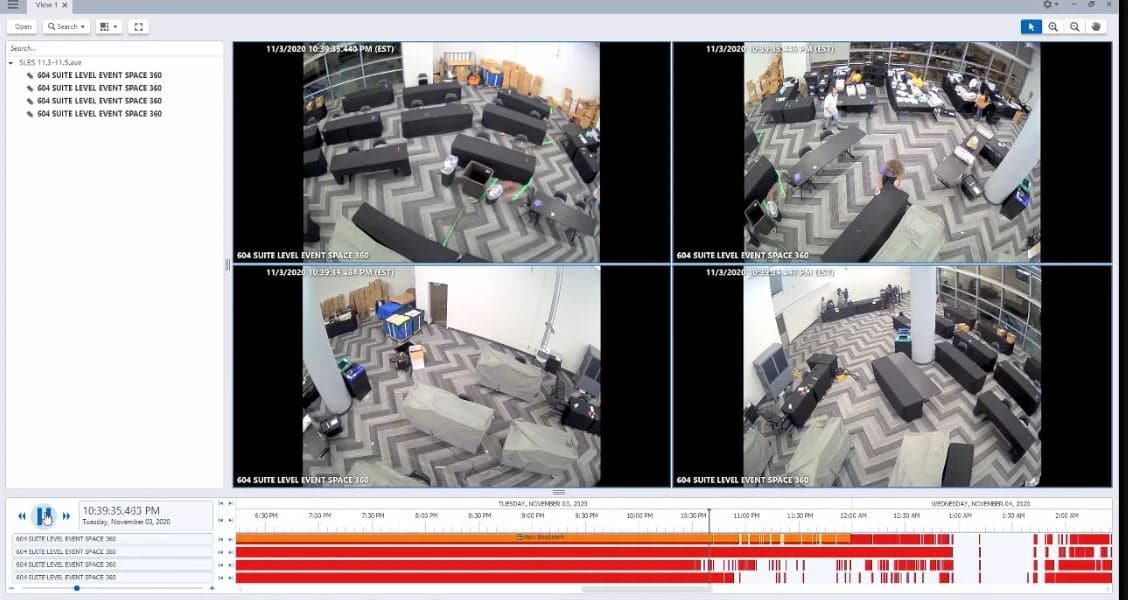1128x600 pixels.
Task: Pause video playback
Action: coord(44,516)
